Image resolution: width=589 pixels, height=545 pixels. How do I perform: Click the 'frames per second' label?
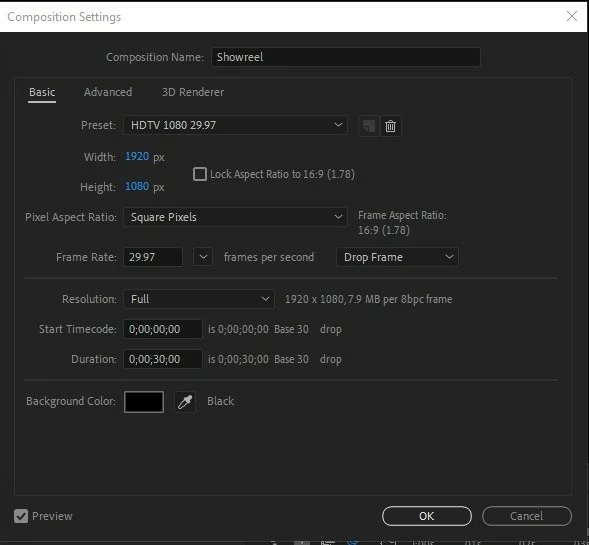point(269,257)
